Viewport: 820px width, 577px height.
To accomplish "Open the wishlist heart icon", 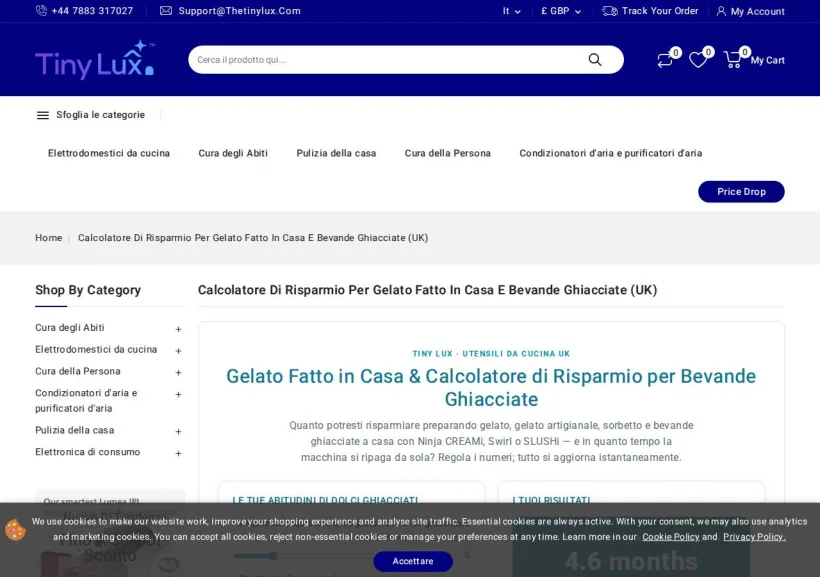I will pos(698,60).
